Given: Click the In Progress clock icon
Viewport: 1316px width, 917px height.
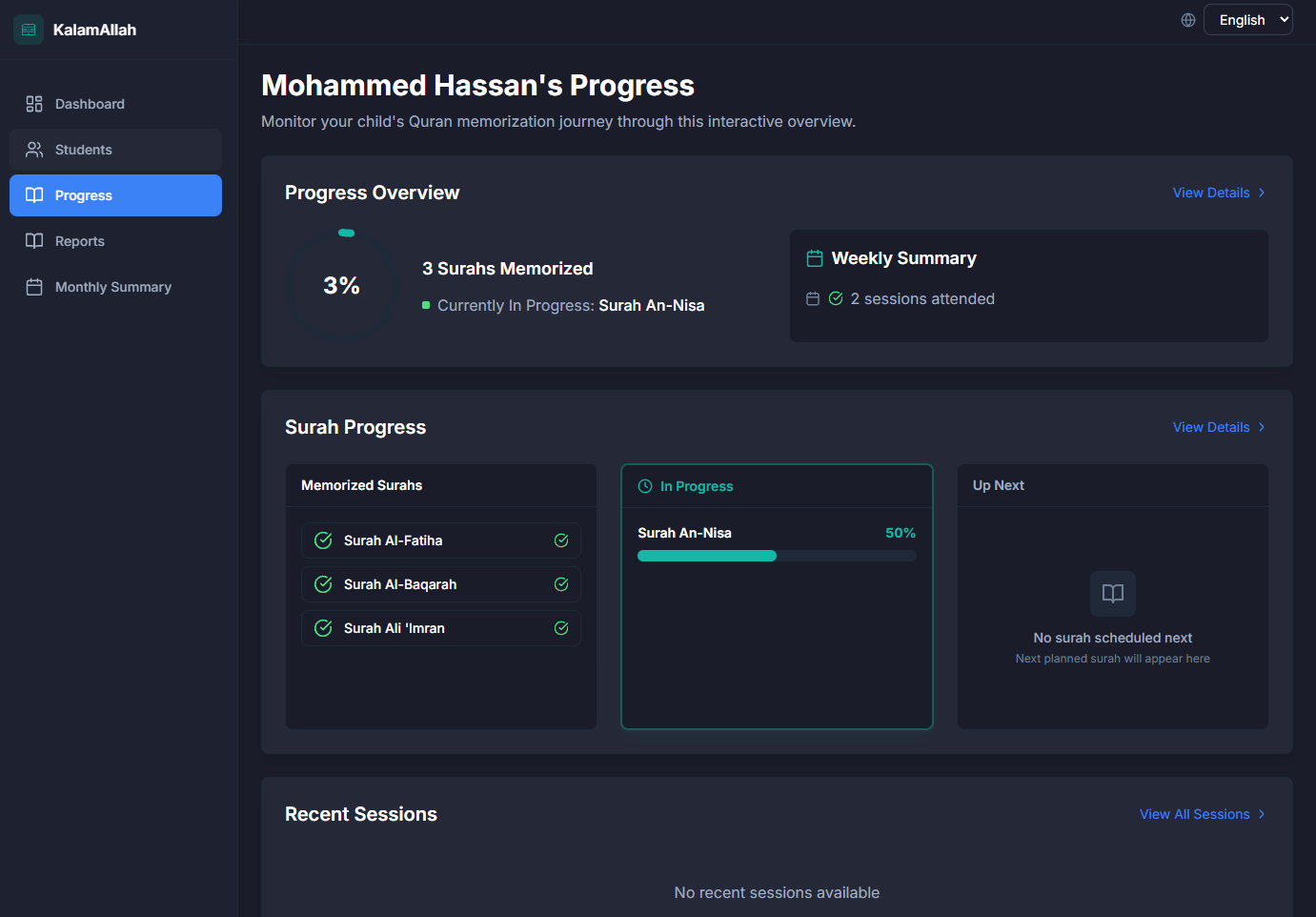Looking at the screenshot, I should tap(645, 486).
